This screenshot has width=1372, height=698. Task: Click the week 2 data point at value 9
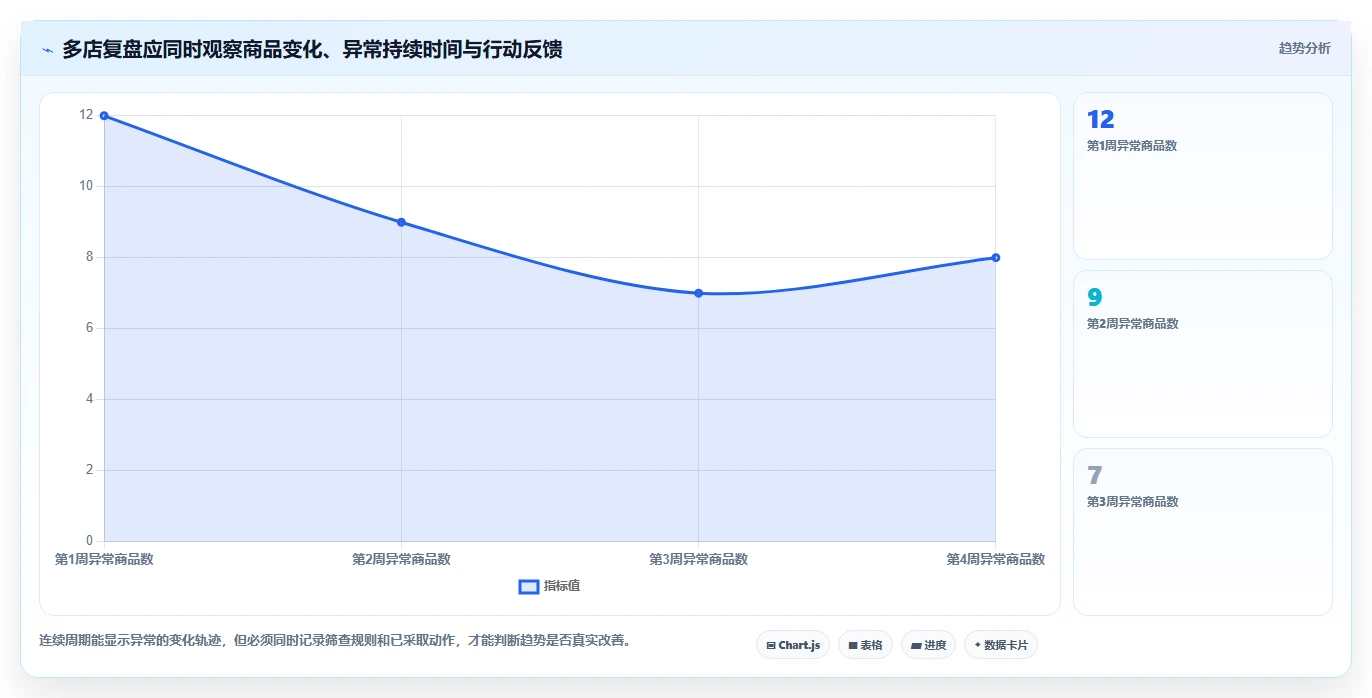click(401, 222)
